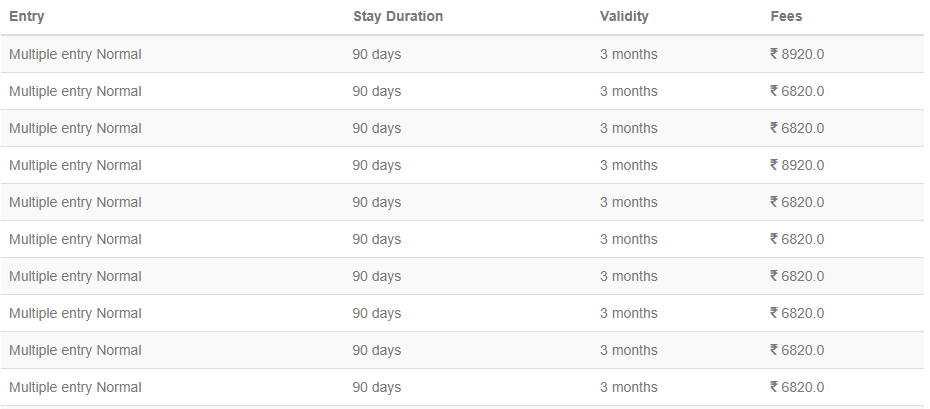Select 90 days in the last row
The width and height of the screenshot is (930, 409).
pyautogui.click(x=377, y=388)
